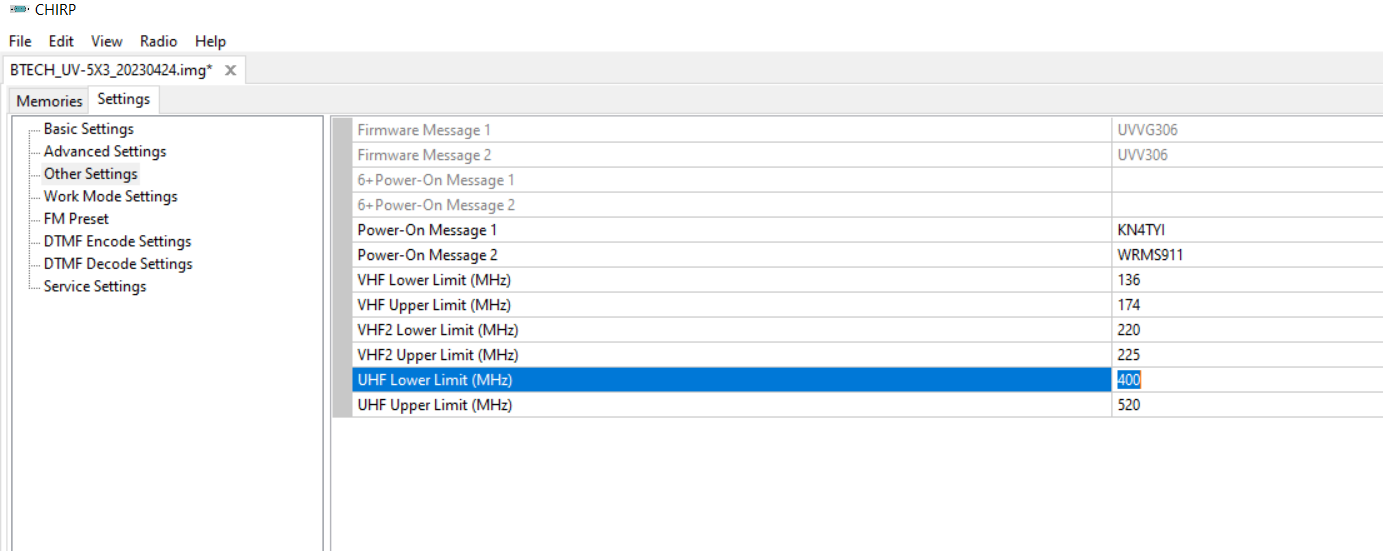Close the BTECH_UV-5X3 image tab

pos(230,70)
